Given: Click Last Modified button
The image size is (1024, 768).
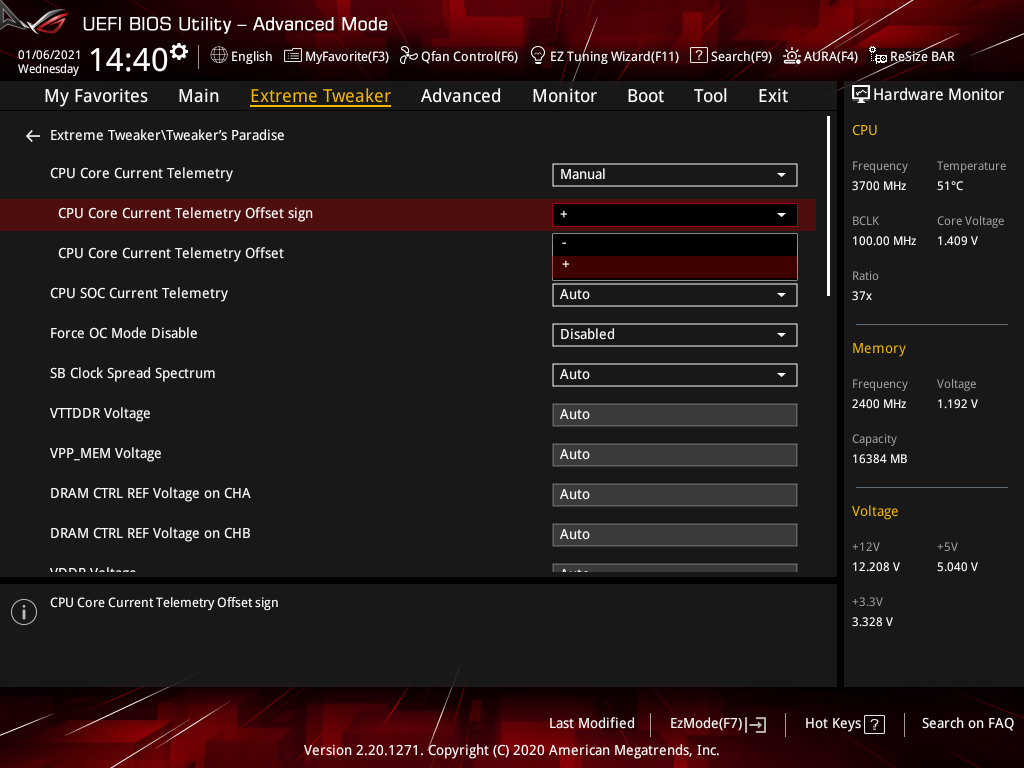Looking at the screenshot, I should 592,724.
